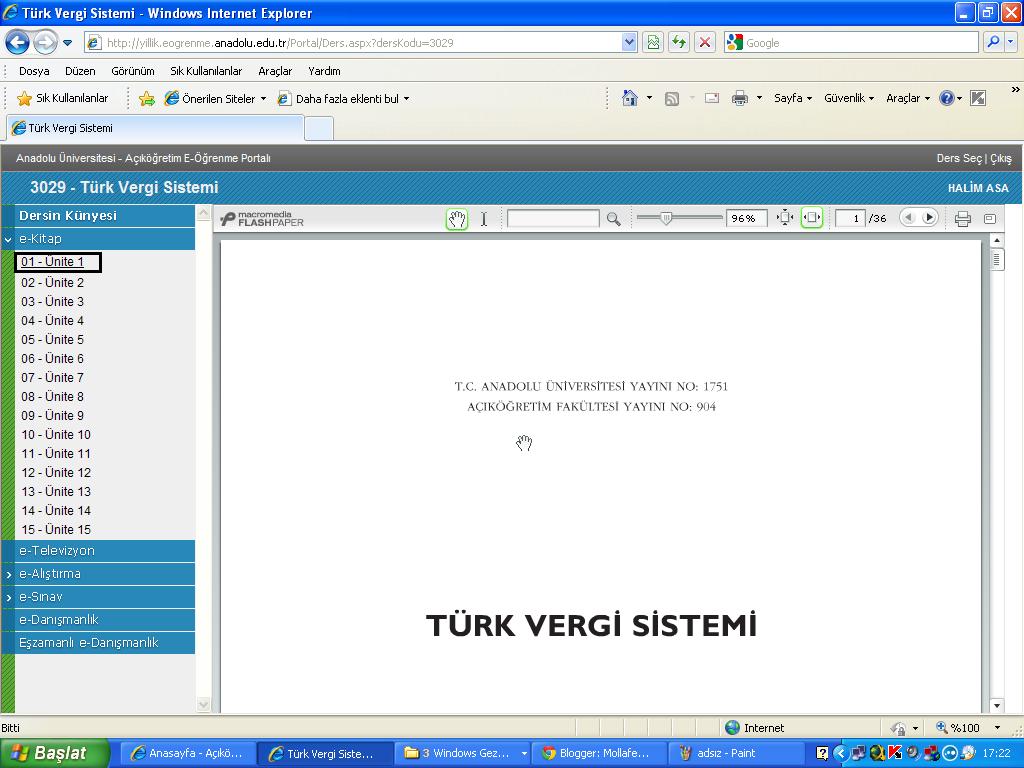Stop loading with the red X icon
Screen dimensions: 1024x768
click(x=705, y=42)
